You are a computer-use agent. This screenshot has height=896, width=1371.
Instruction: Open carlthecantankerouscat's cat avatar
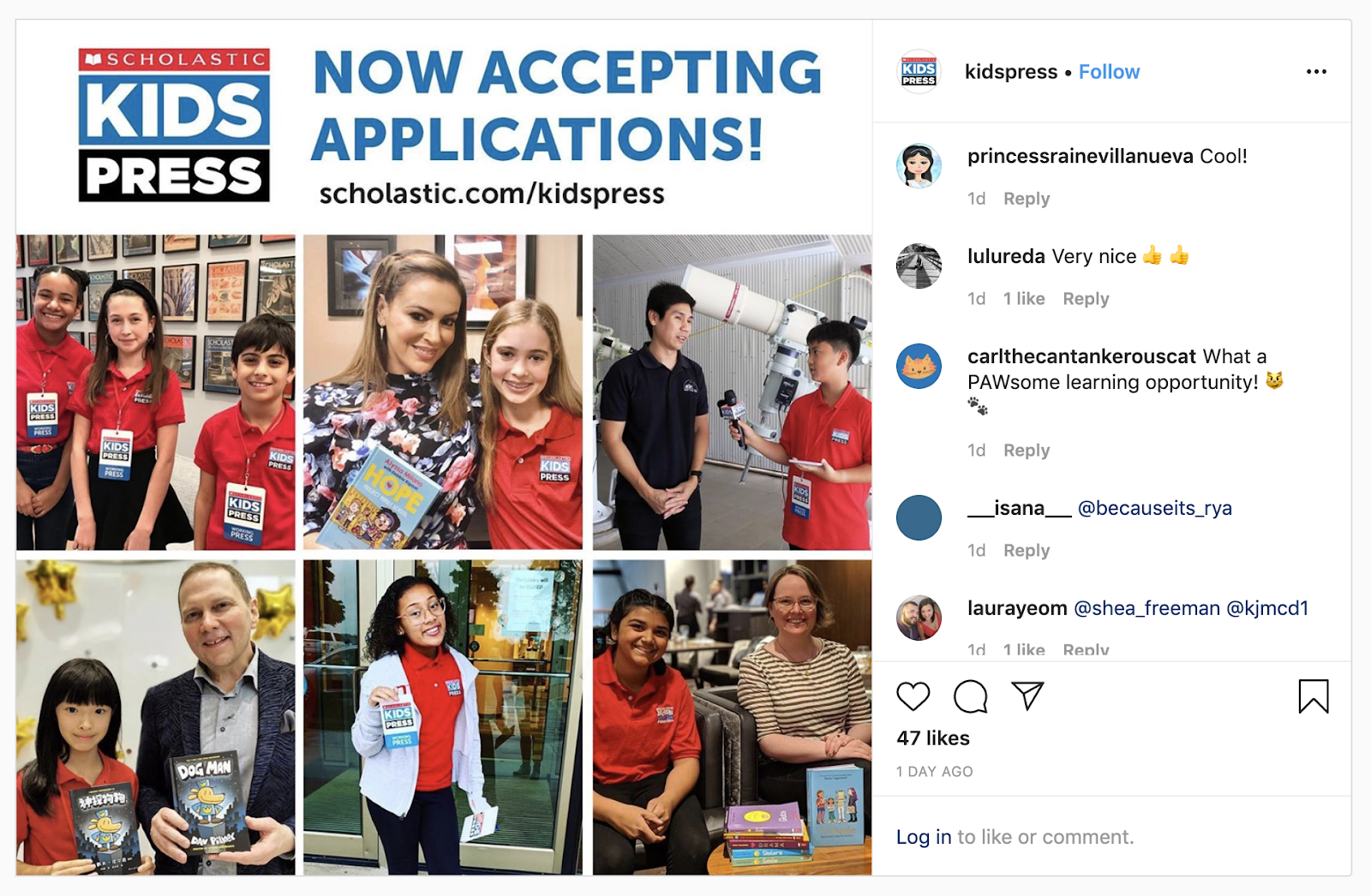pyautogui.click(x=919, y=366)
